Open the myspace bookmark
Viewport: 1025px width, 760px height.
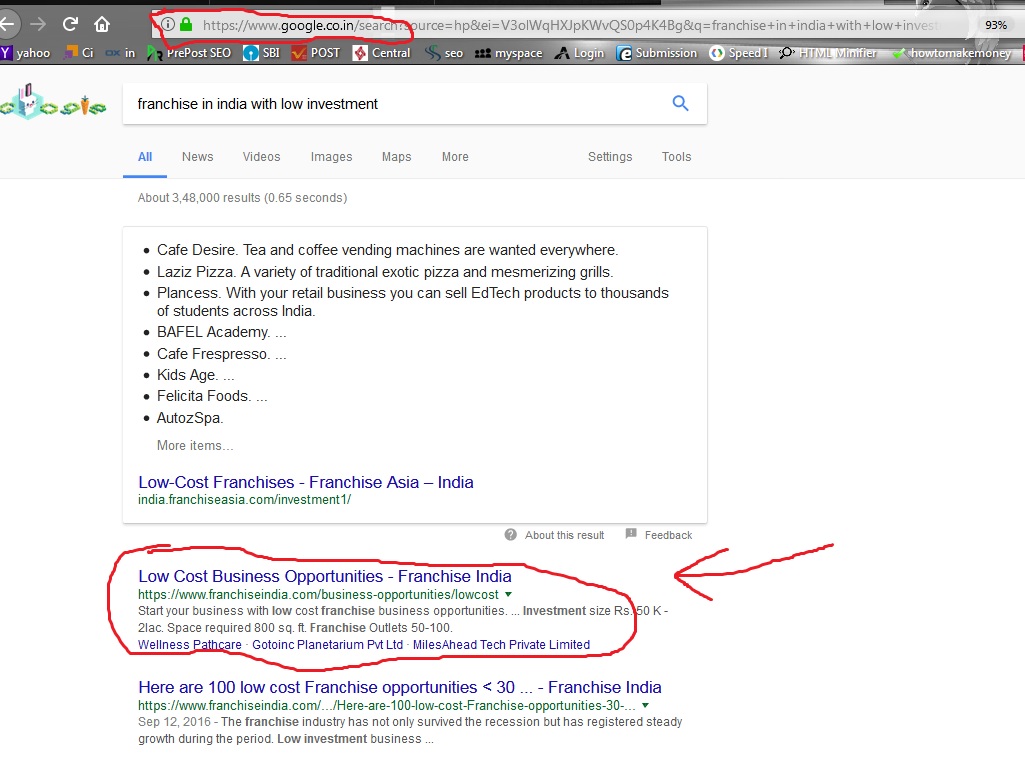pos(509,52)
